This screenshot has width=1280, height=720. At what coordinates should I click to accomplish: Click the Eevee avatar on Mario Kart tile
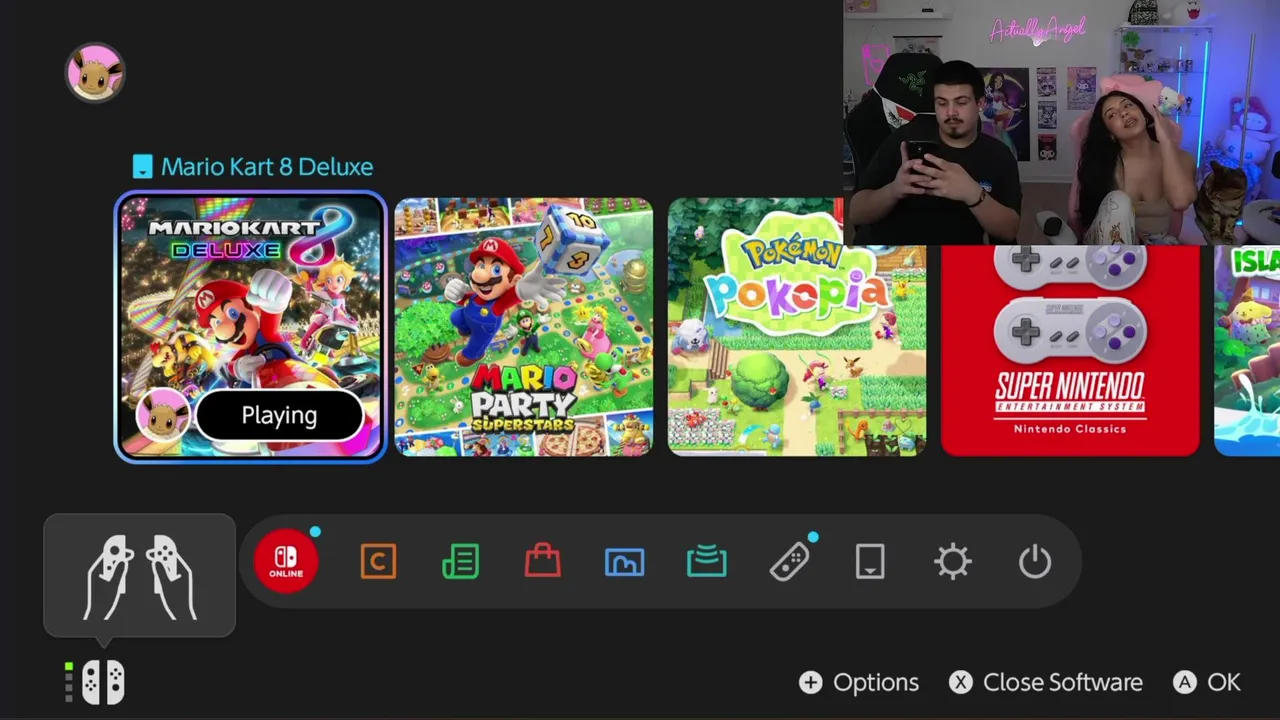tap(162, 415)
